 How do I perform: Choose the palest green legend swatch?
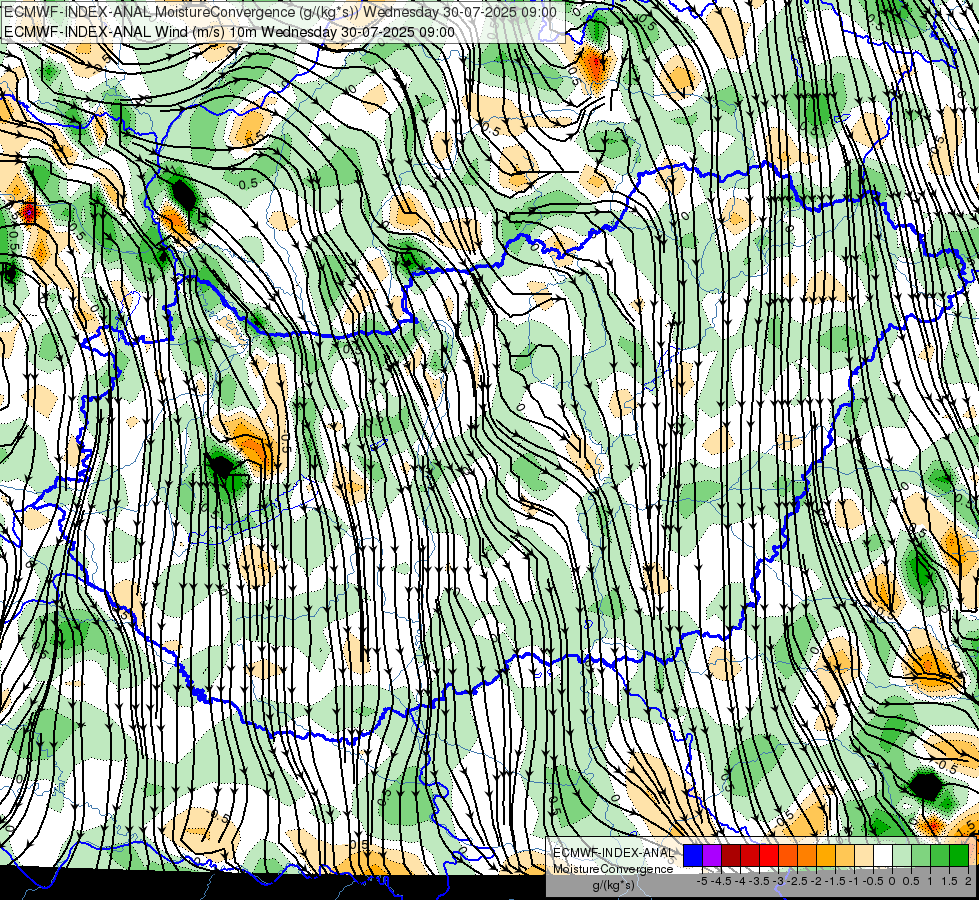click(x=902, y=855)
